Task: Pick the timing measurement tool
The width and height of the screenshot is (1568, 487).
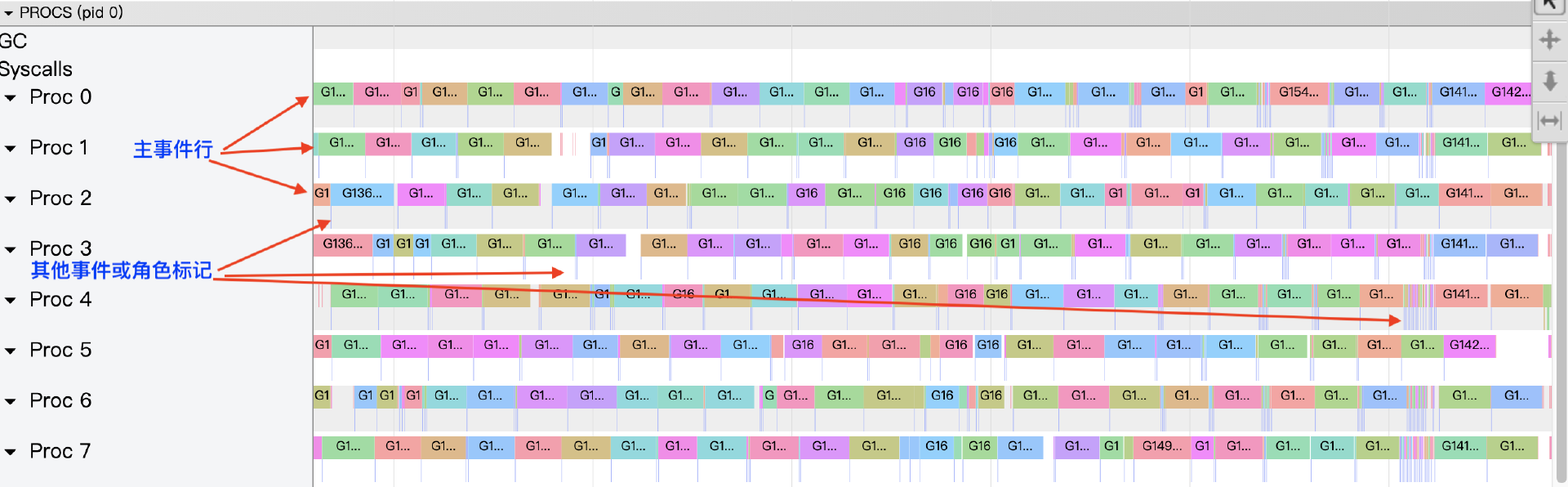Action: pos(1549,121)
